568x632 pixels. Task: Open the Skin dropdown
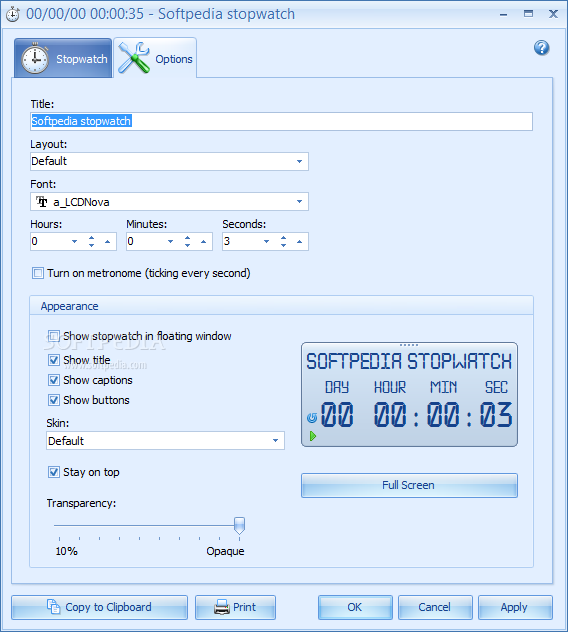[x=165, y=441]
